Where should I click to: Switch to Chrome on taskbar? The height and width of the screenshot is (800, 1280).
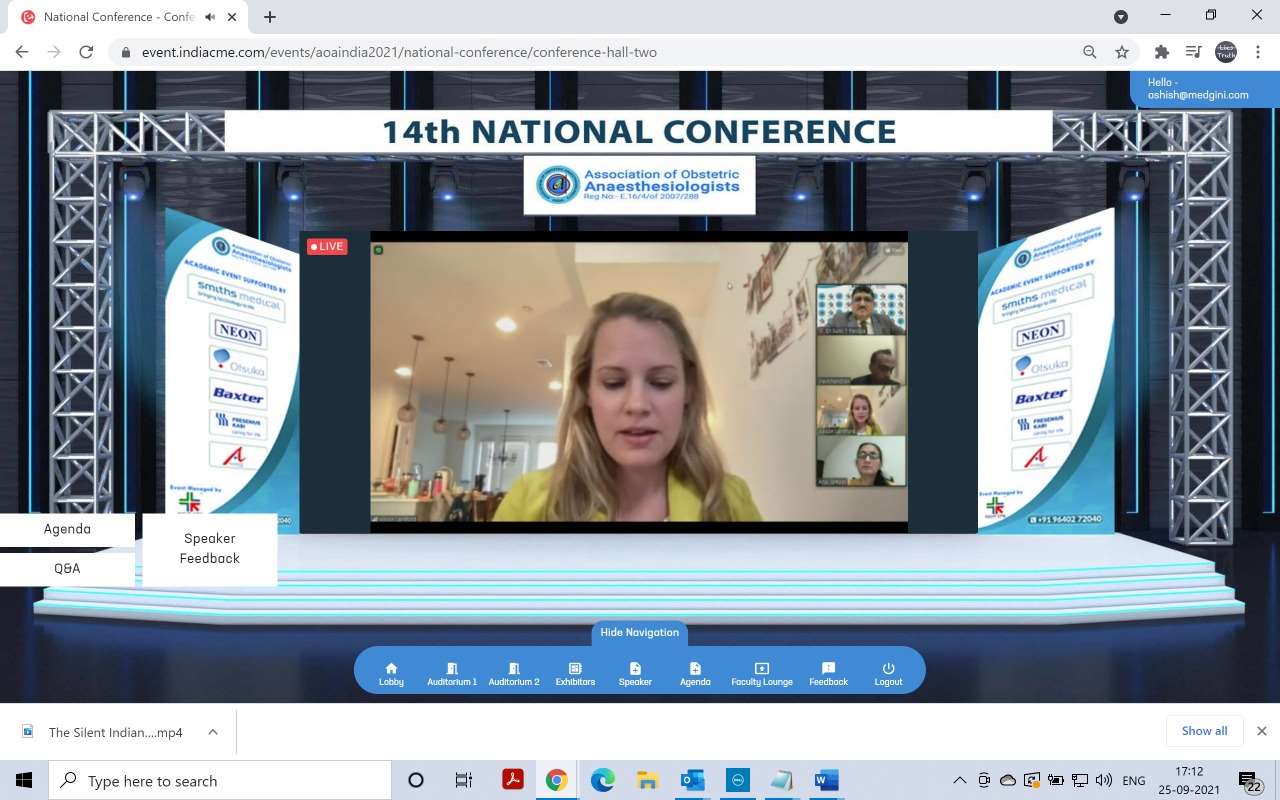point(557,780)
